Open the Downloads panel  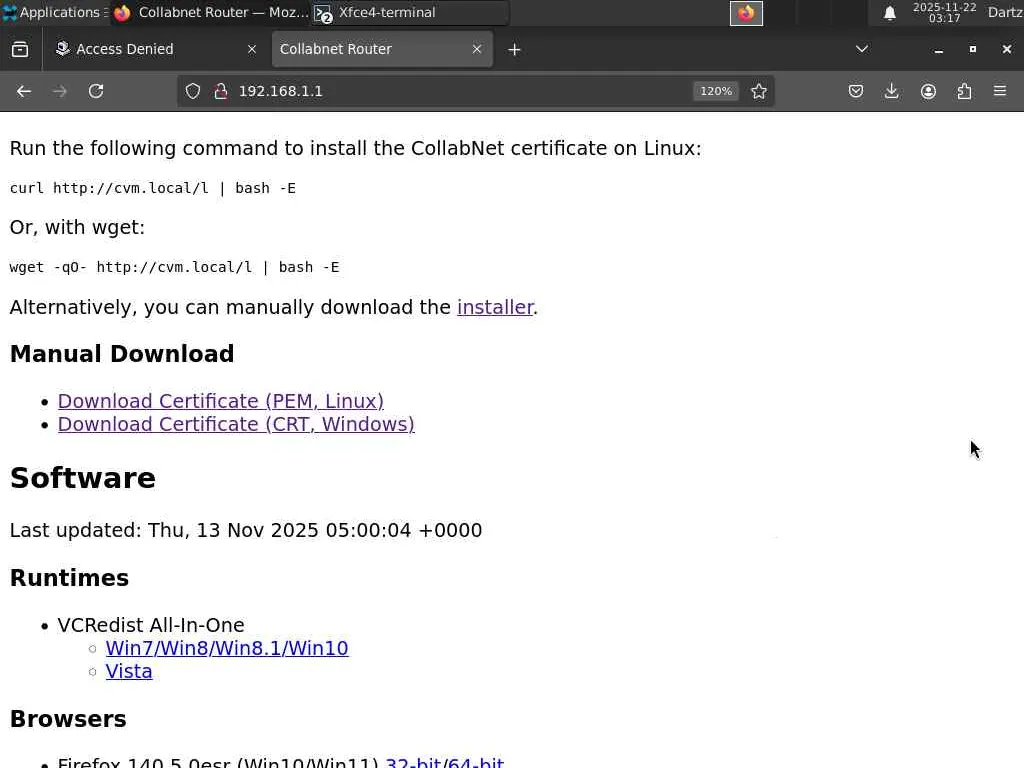click(891, 91)
